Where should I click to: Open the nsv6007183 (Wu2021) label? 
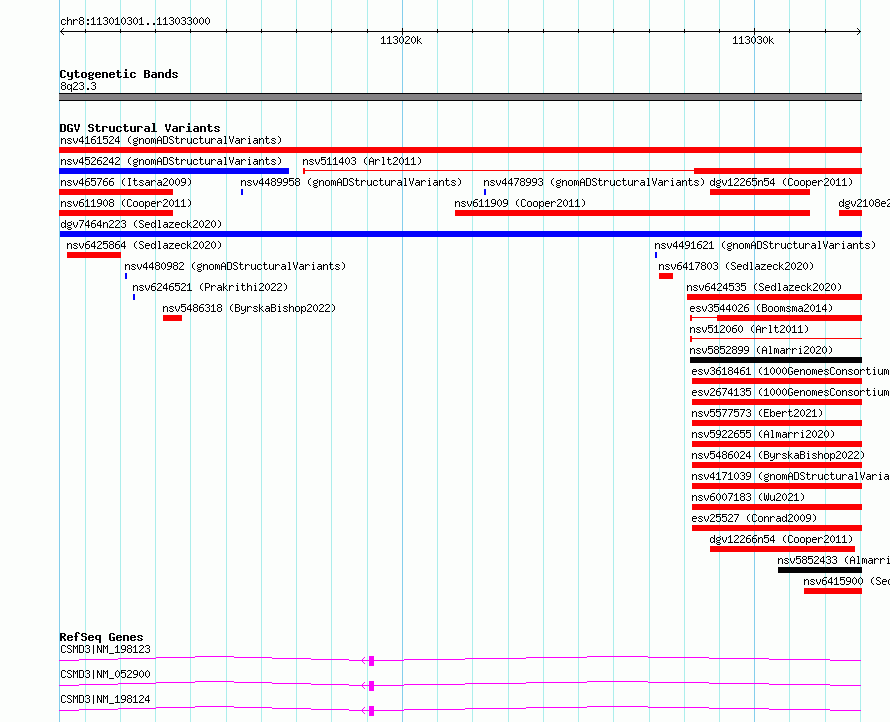coord(748,497)
